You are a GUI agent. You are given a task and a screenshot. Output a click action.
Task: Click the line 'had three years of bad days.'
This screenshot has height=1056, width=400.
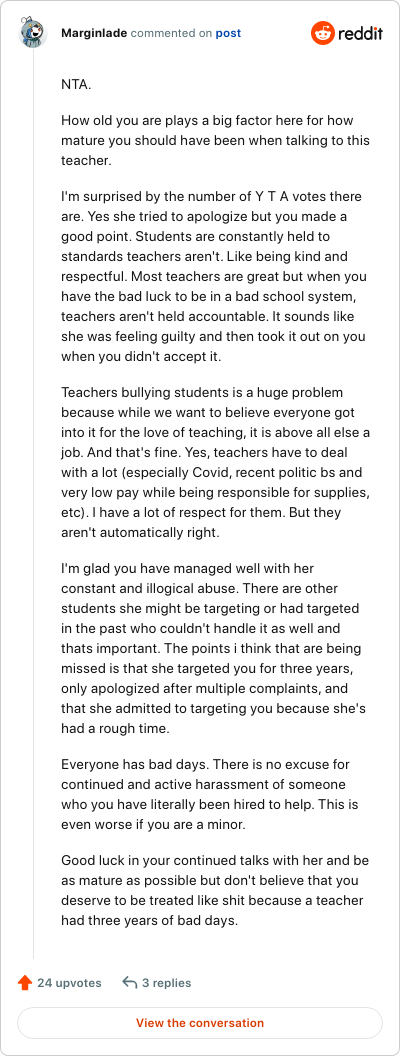tap(149, 919)
